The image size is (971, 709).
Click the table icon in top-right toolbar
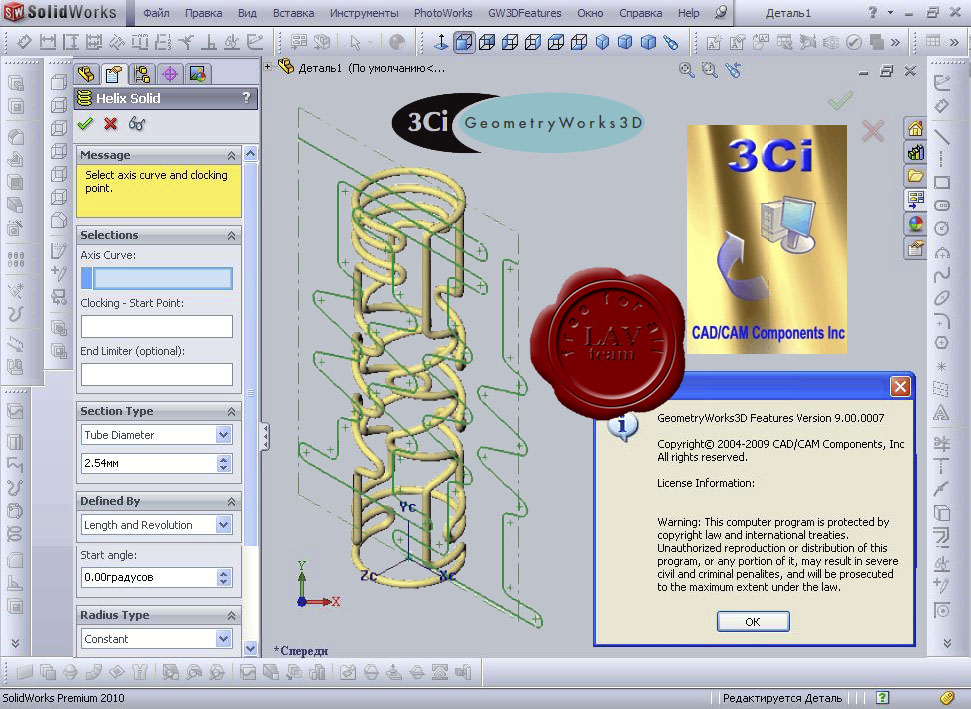[x=933, y=41]
